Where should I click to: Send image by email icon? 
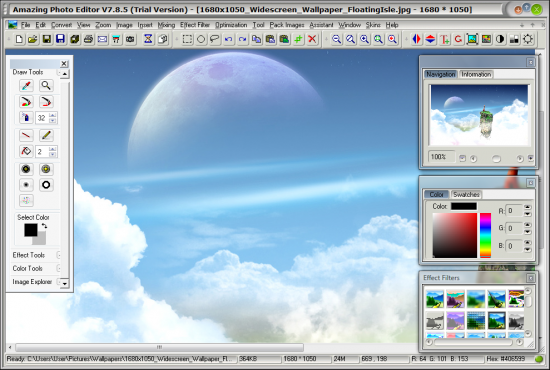click(102, 39)
